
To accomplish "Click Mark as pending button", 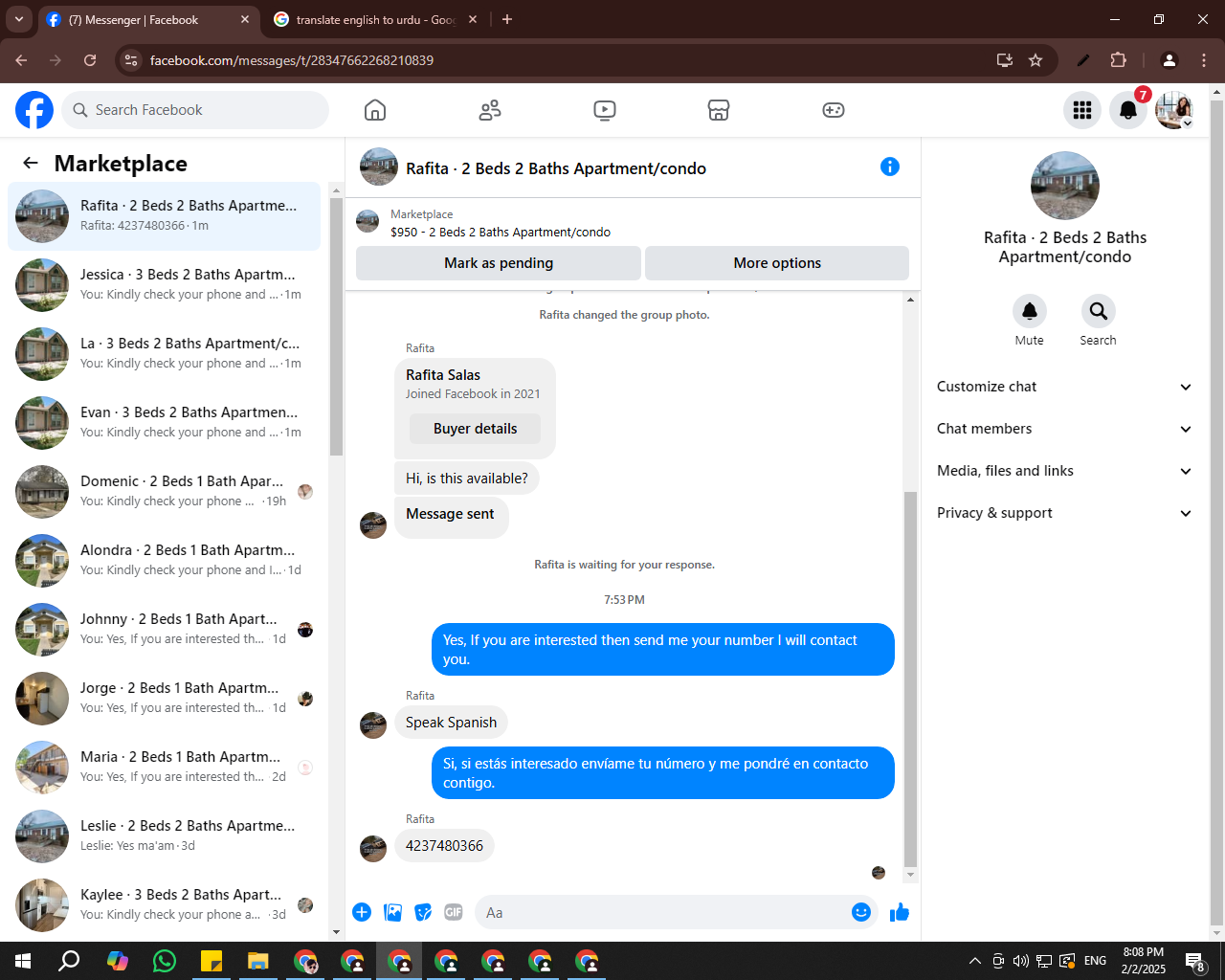I will [499, 263].
